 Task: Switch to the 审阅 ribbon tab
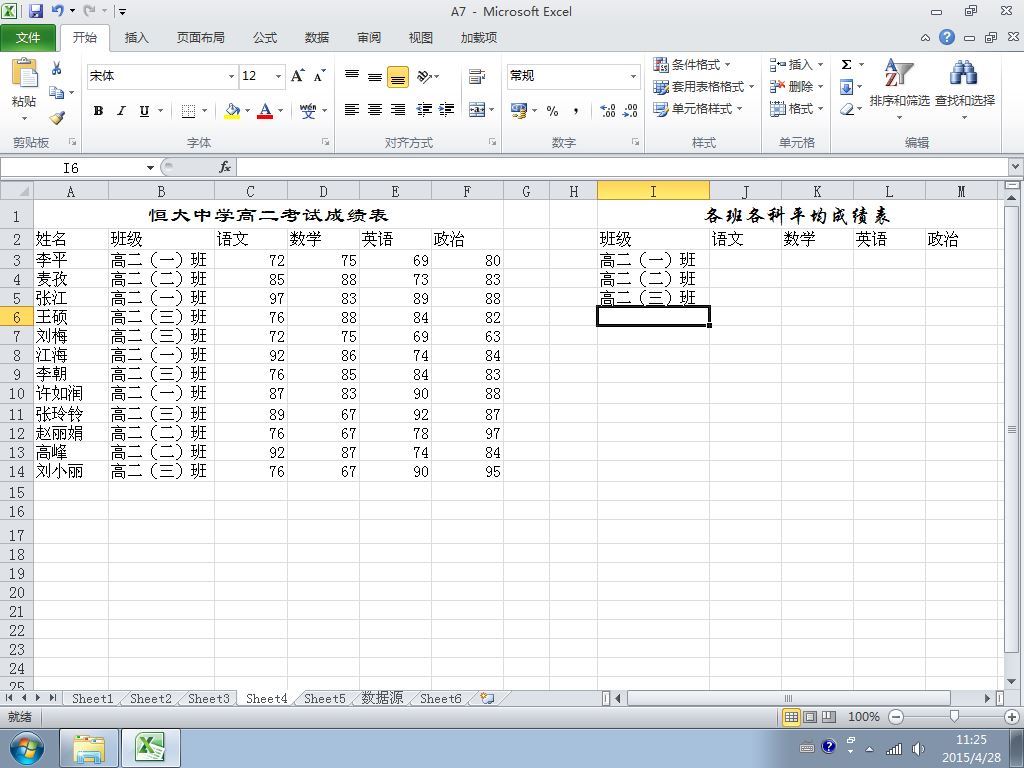point(369,38)
